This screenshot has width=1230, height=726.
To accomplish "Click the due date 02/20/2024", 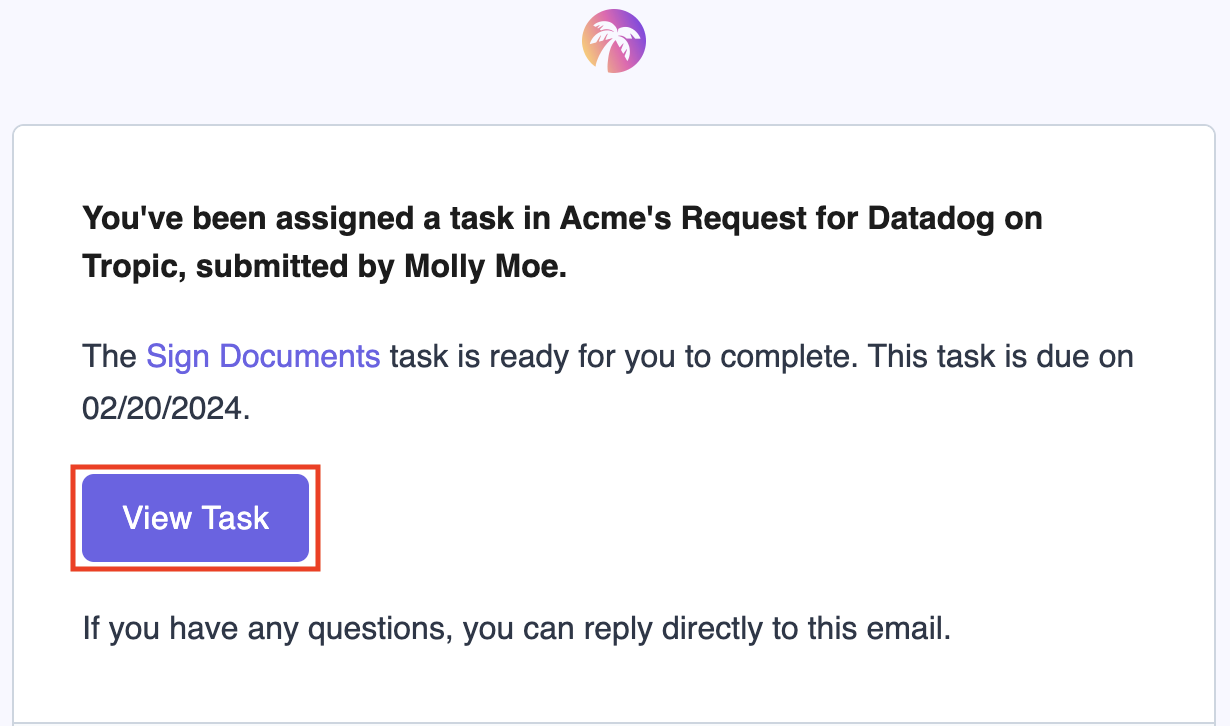I will click(x=166, y=408).
